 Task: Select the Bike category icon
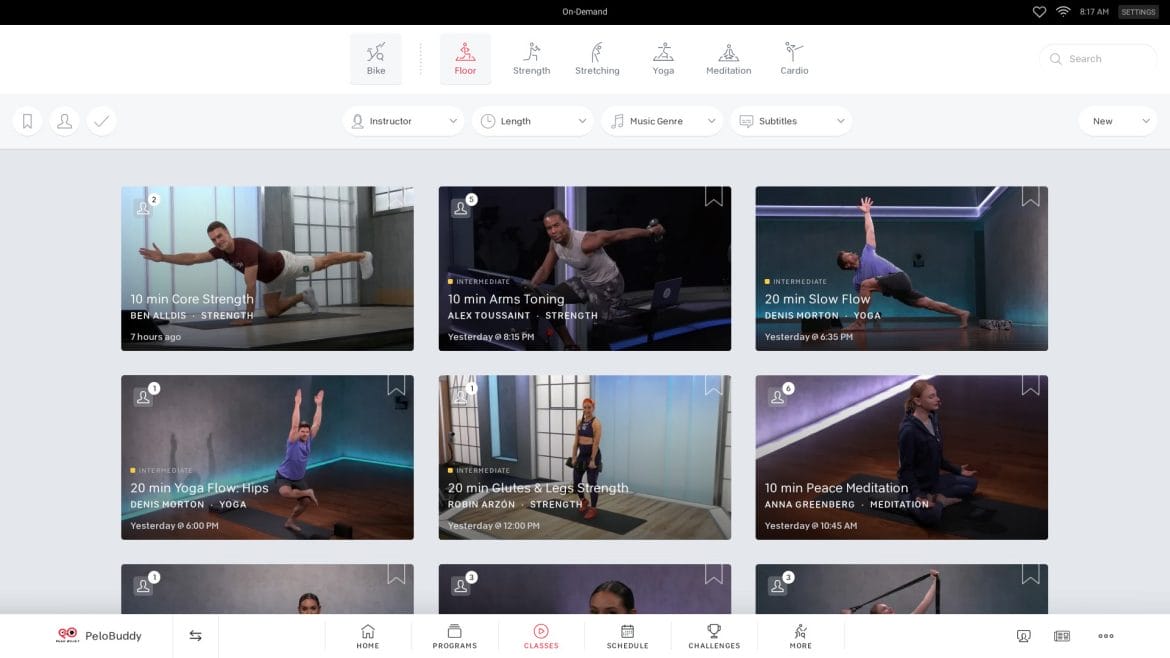(376, 59)
